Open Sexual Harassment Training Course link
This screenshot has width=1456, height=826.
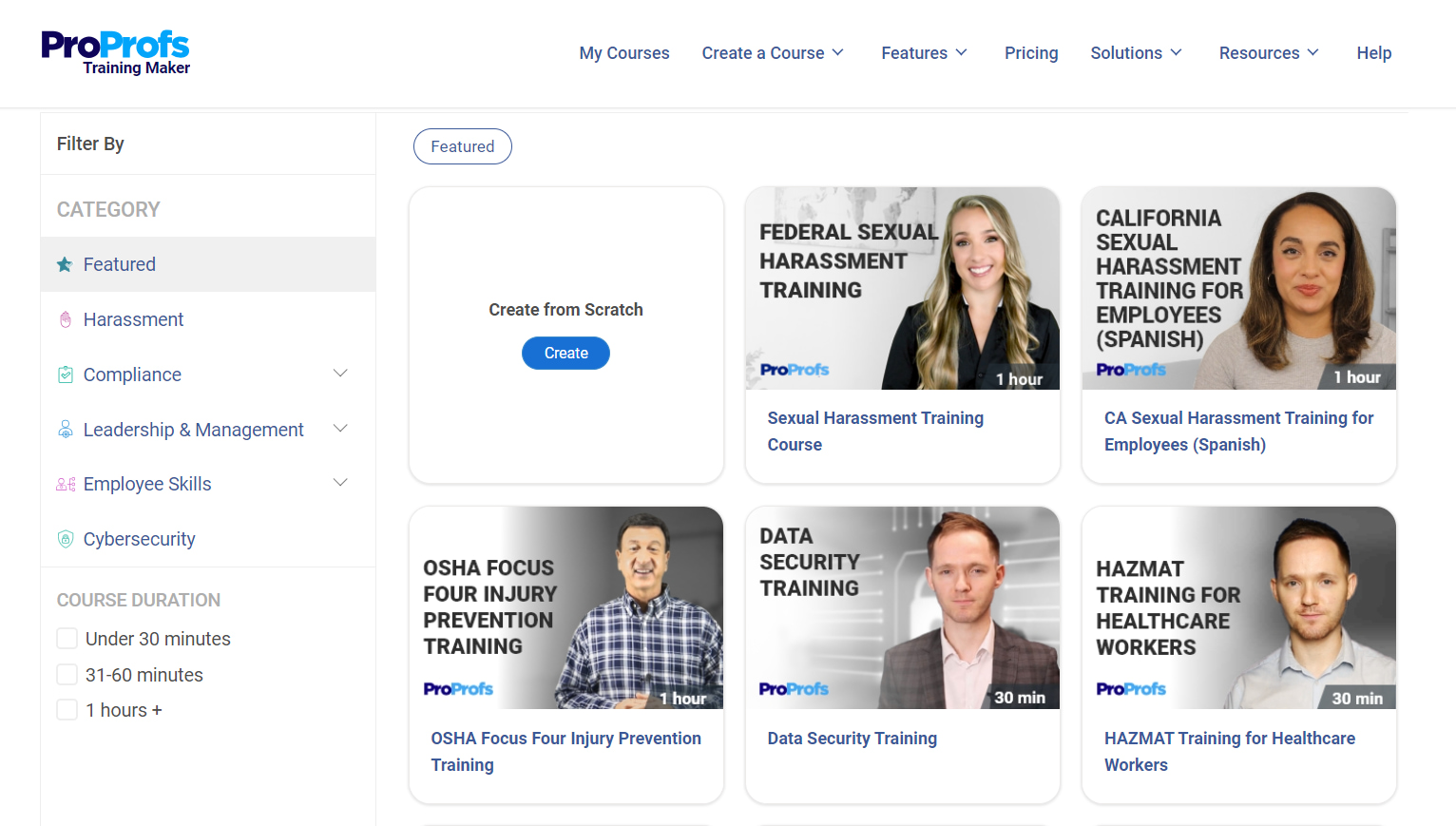click(875, 432)
